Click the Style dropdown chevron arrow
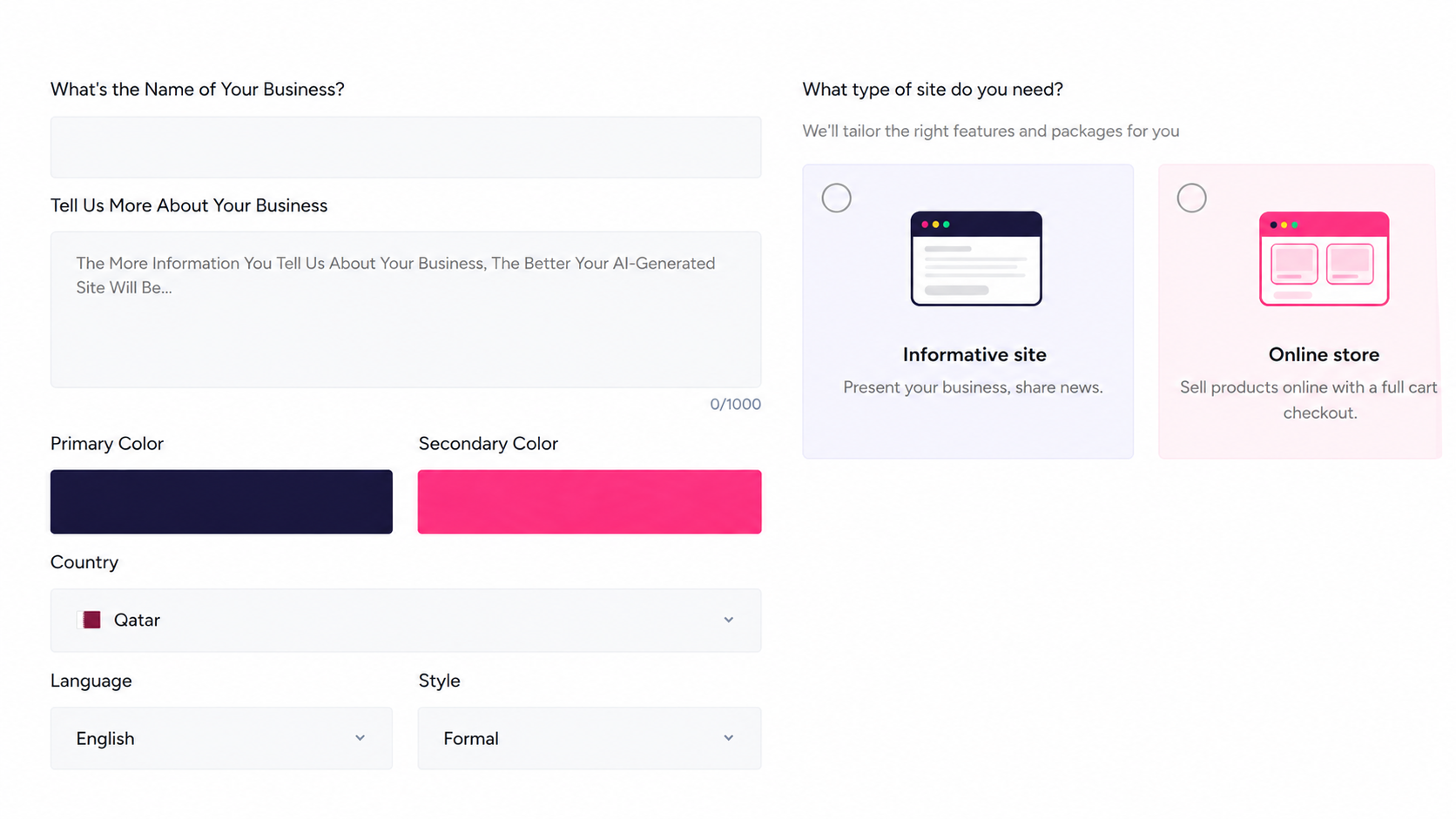The image size is (1456, 819). (728, 738)
